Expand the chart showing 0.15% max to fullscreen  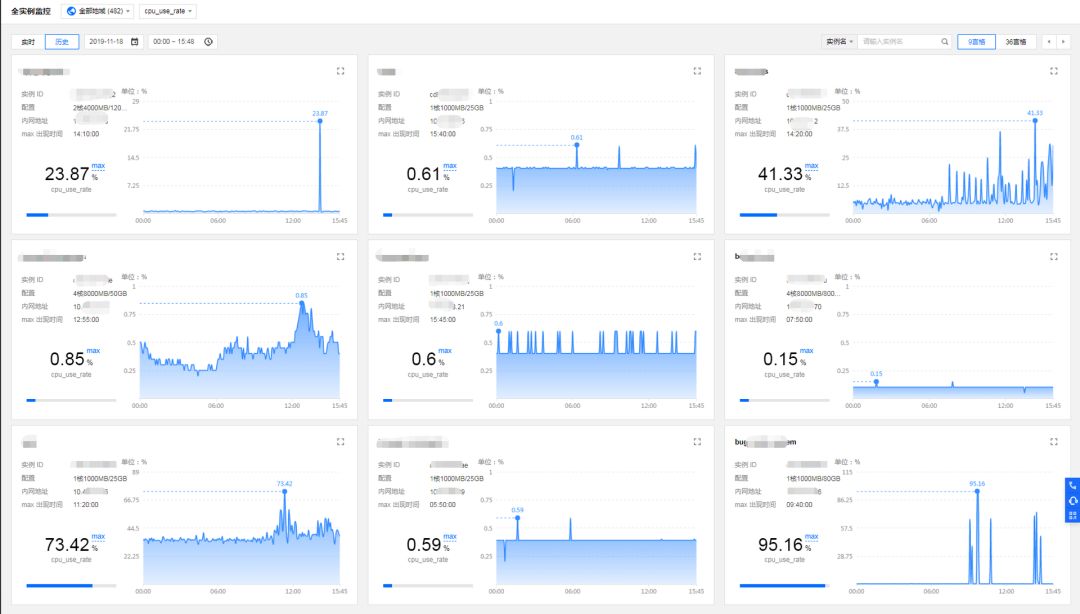pos(1054,256)
